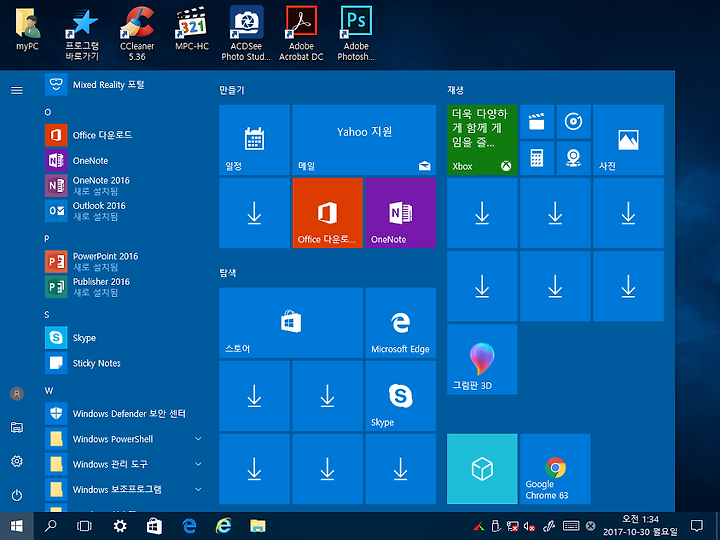Open File Explorer icon in Start sidebar
Screen dimensions: 720x540
point(17,428)
